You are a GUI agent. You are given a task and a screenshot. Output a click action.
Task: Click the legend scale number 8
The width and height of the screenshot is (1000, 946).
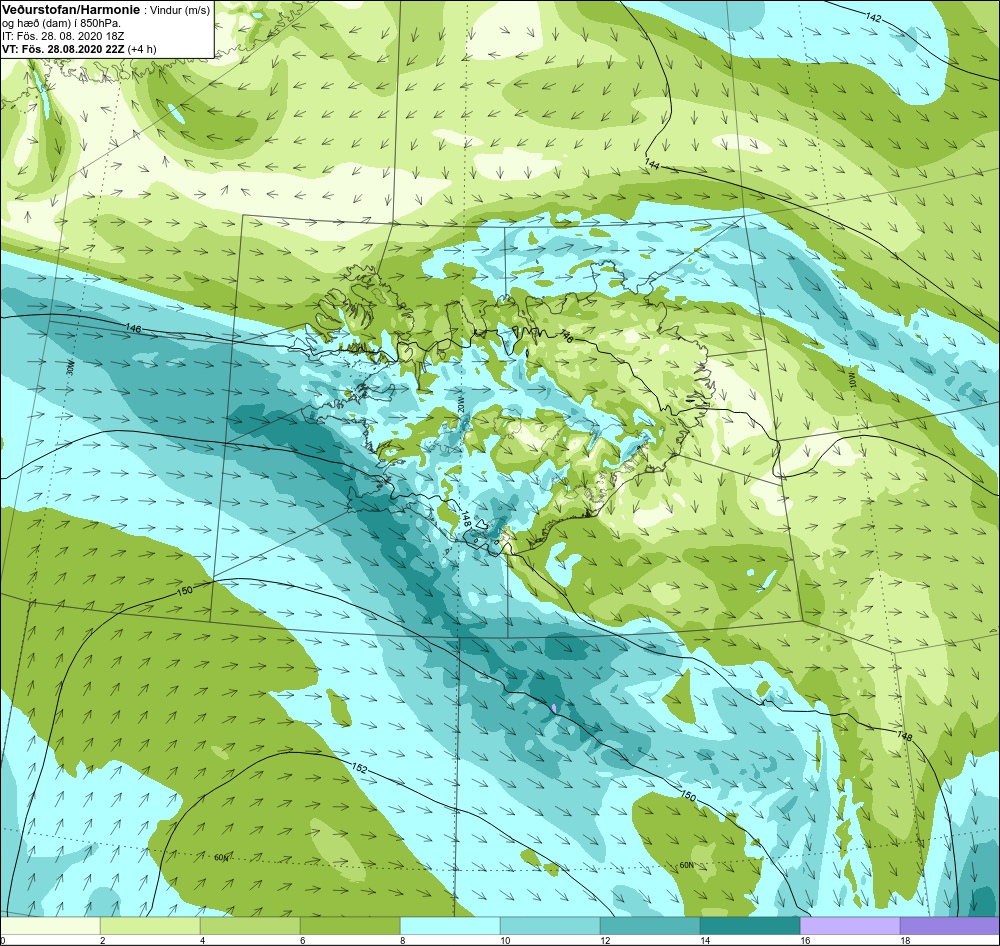[x=402, y=940]
